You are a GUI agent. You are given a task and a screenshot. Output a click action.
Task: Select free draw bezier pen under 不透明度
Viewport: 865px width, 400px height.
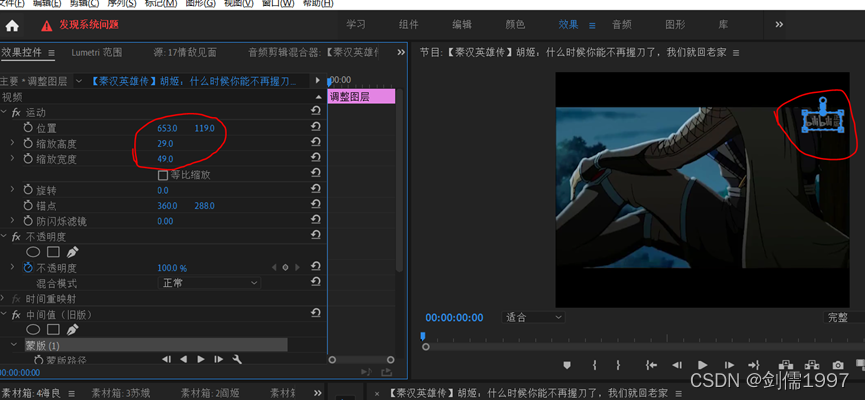point(72,252)
